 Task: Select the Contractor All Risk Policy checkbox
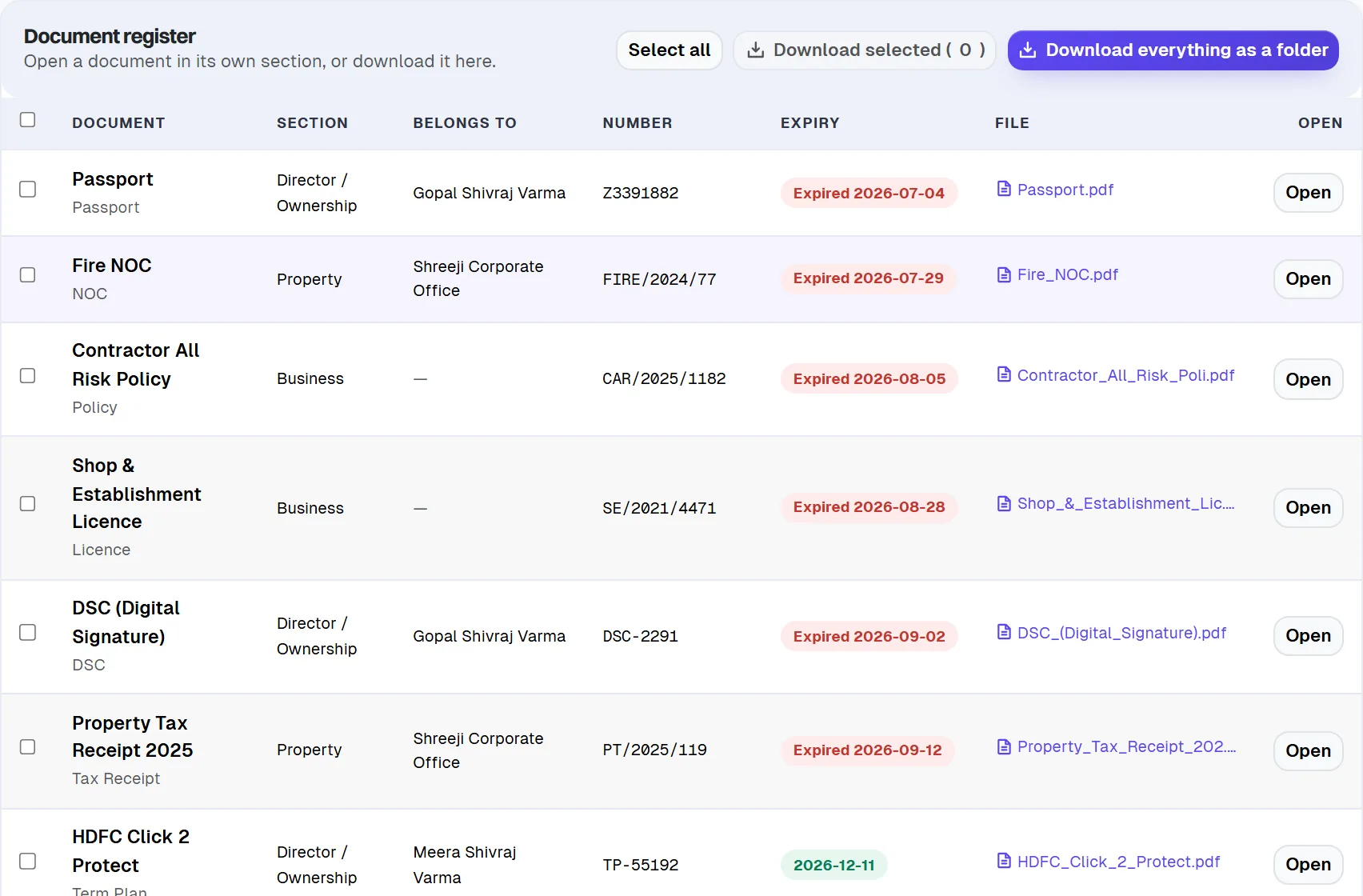coord(28,376)
